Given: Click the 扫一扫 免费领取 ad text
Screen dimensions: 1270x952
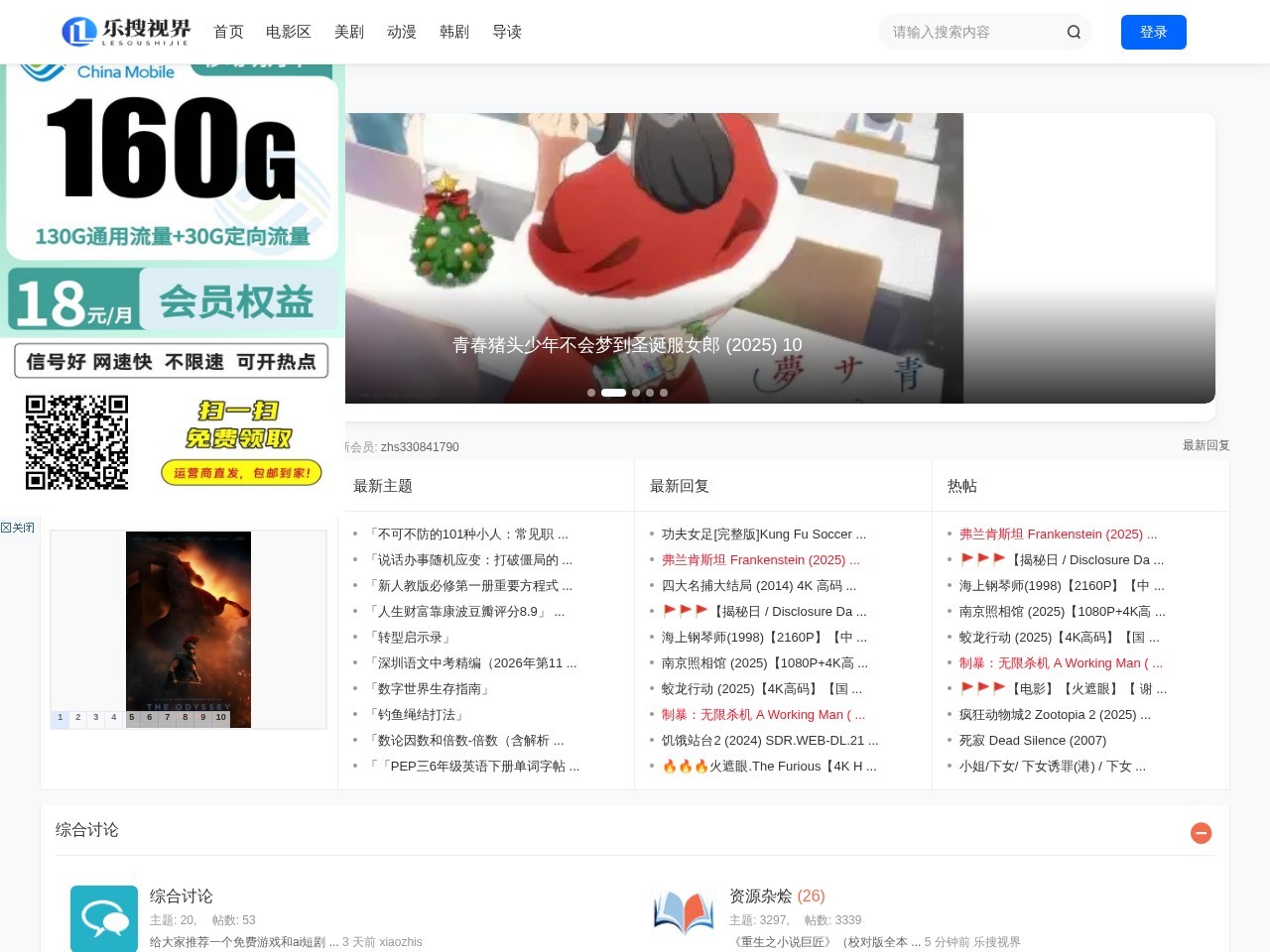Looking at the screenshot, I should coord(239,424).
